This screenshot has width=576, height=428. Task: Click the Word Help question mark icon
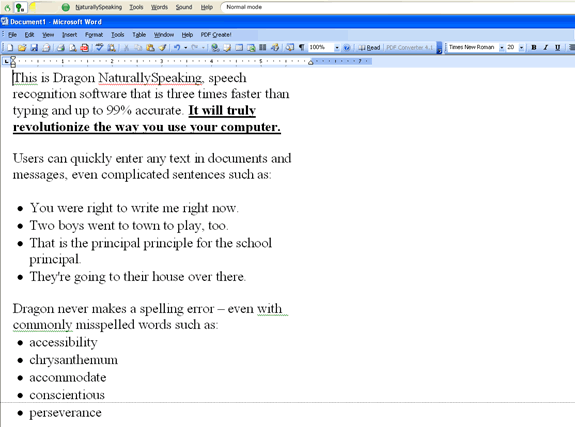coord(346,47)
